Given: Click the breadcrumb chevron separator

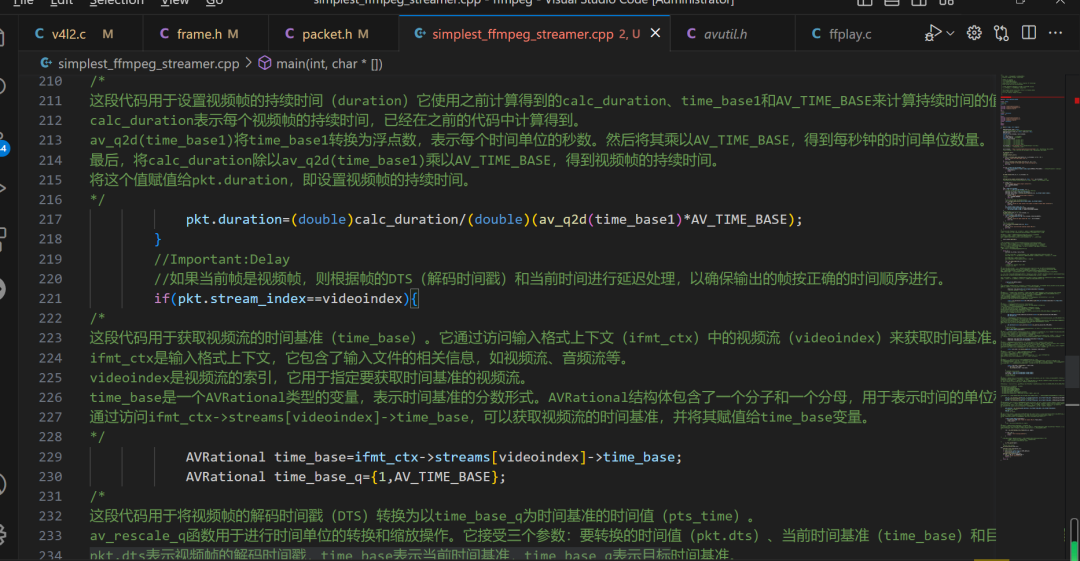Looking at the screenshot, I should 249,63.
